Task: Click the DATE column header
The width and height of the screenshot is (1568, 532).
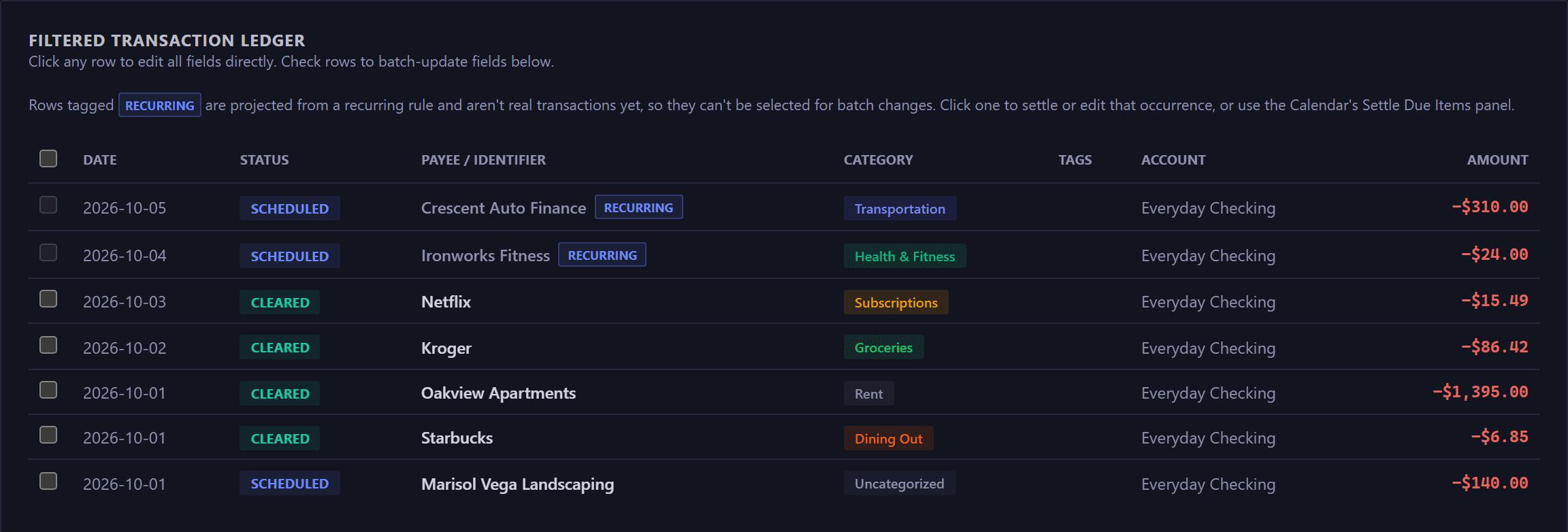Action: [100, 160]
